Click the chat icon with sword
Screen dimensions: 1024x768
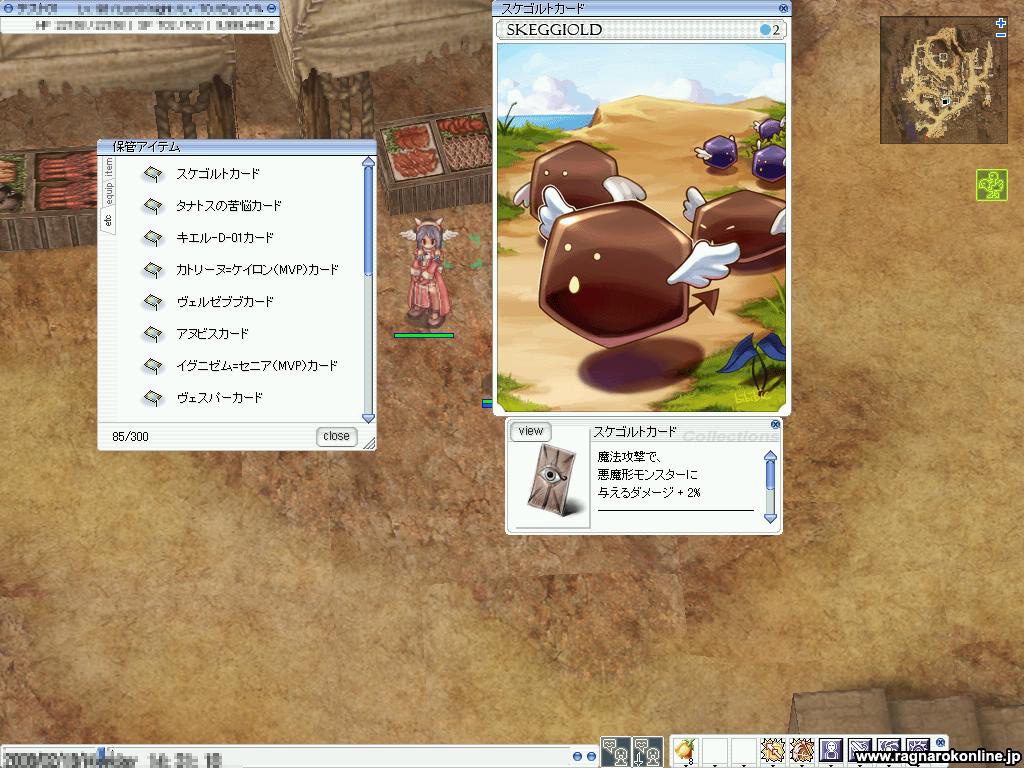pos(648,752)
